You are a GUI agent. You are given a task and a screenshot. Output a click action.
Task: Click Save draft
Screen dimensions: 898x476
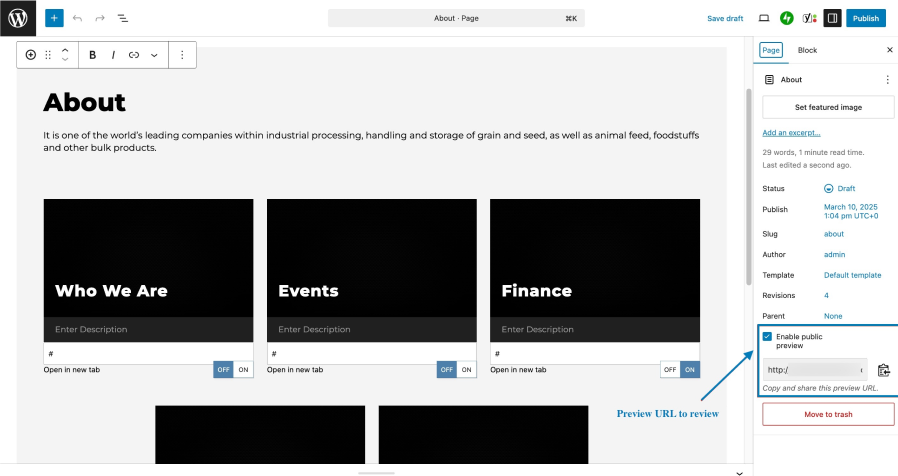tap(725, 18)
